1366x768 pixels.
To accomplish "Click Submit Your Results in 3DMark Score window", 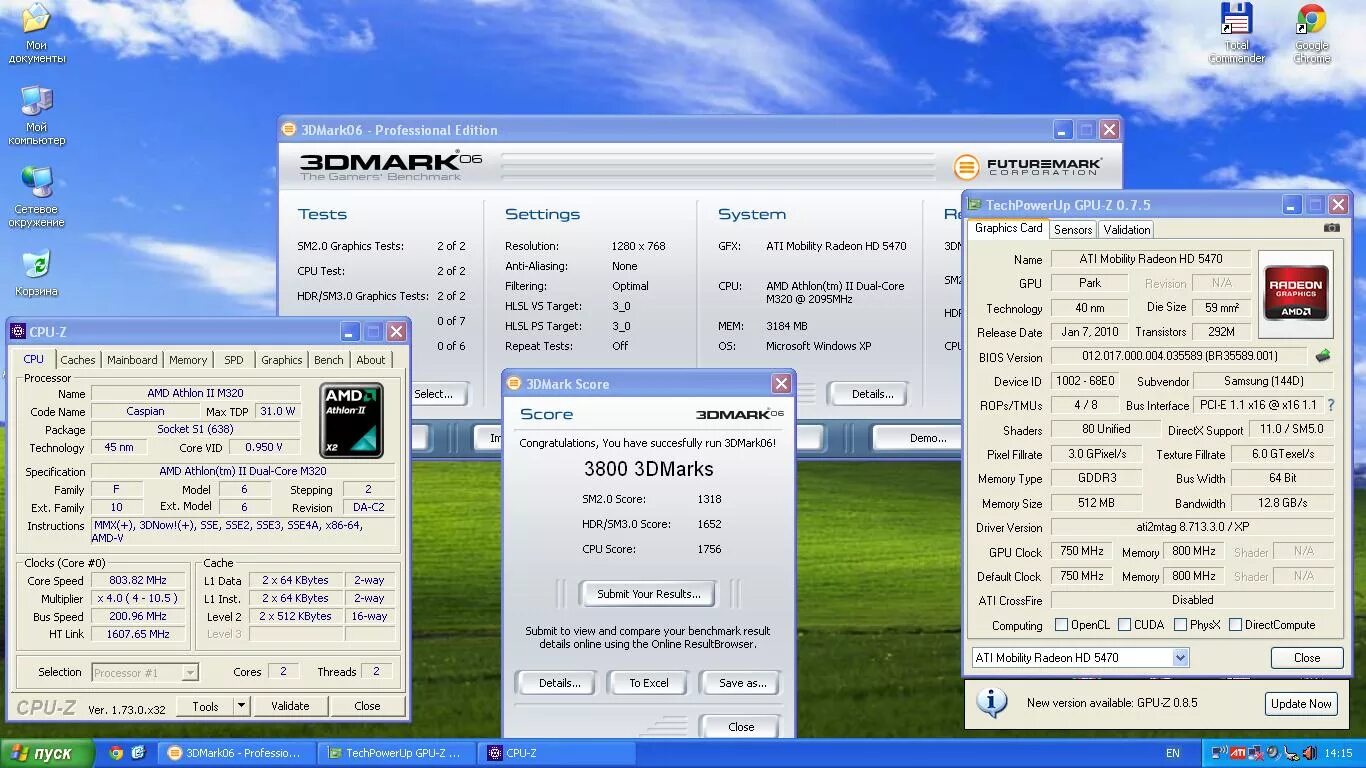I will coord(647,593).
